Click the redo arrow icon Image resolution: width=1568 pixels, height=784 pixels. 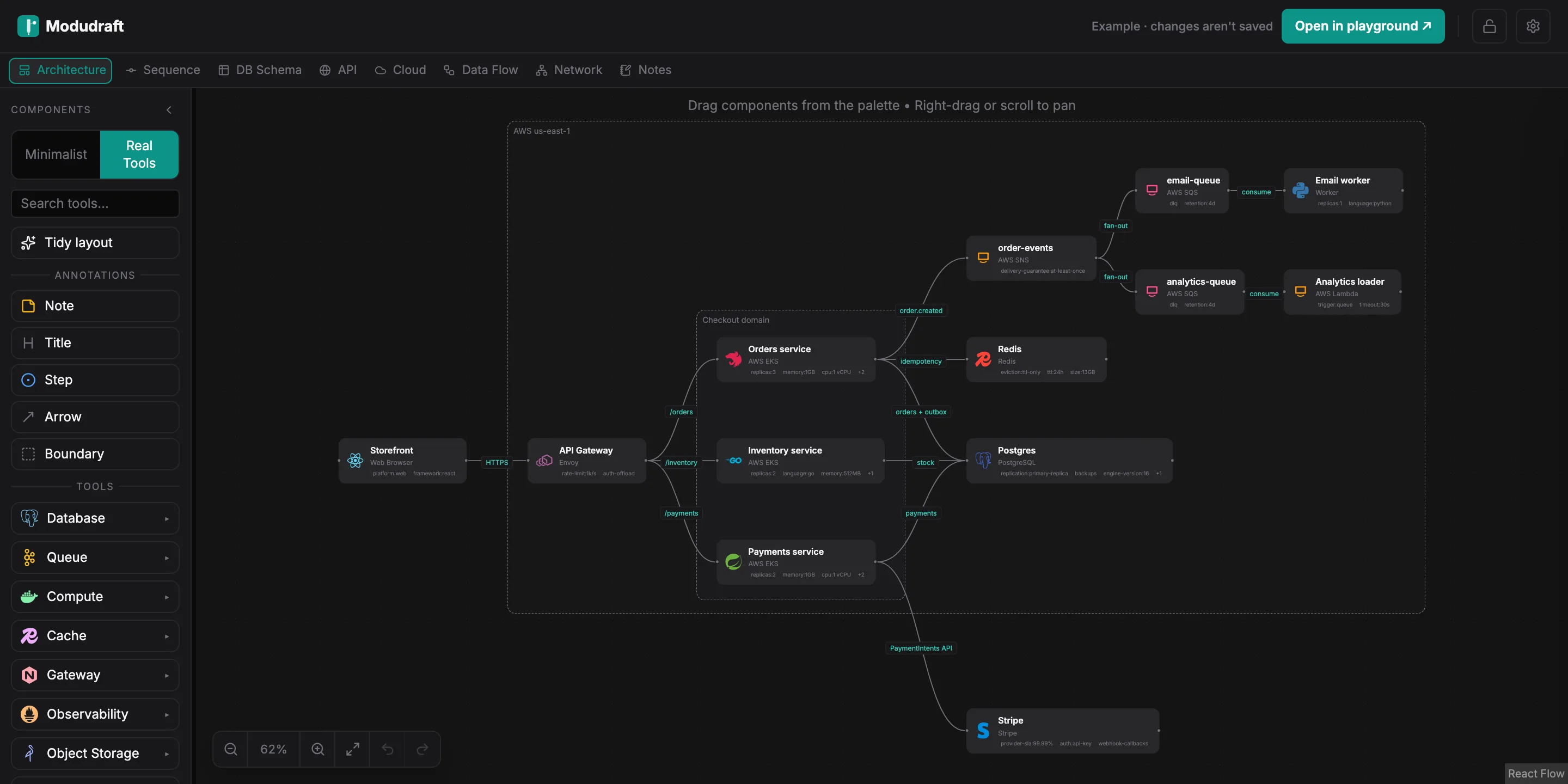422,749
